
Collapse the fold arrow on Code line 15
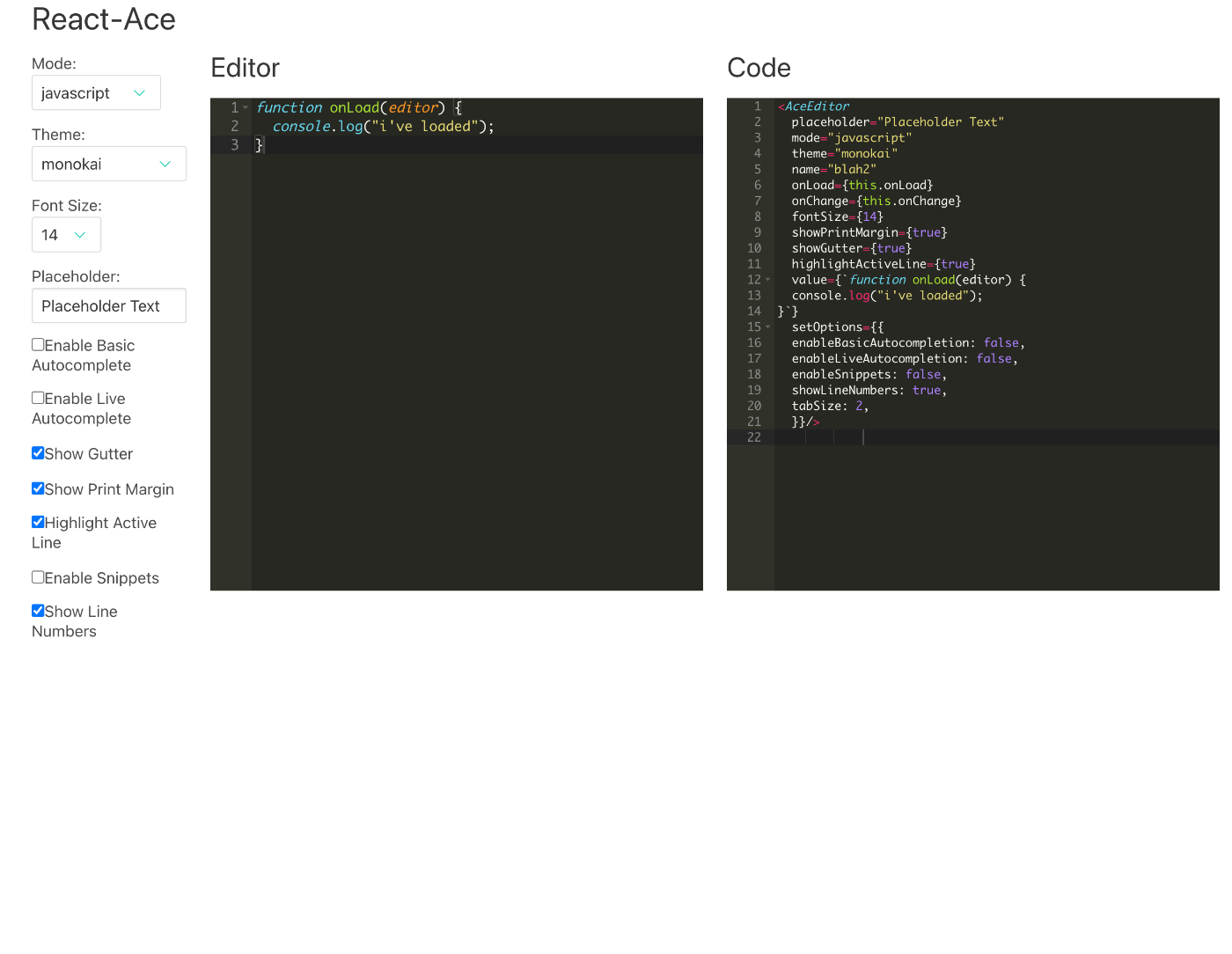pos(767,327)
